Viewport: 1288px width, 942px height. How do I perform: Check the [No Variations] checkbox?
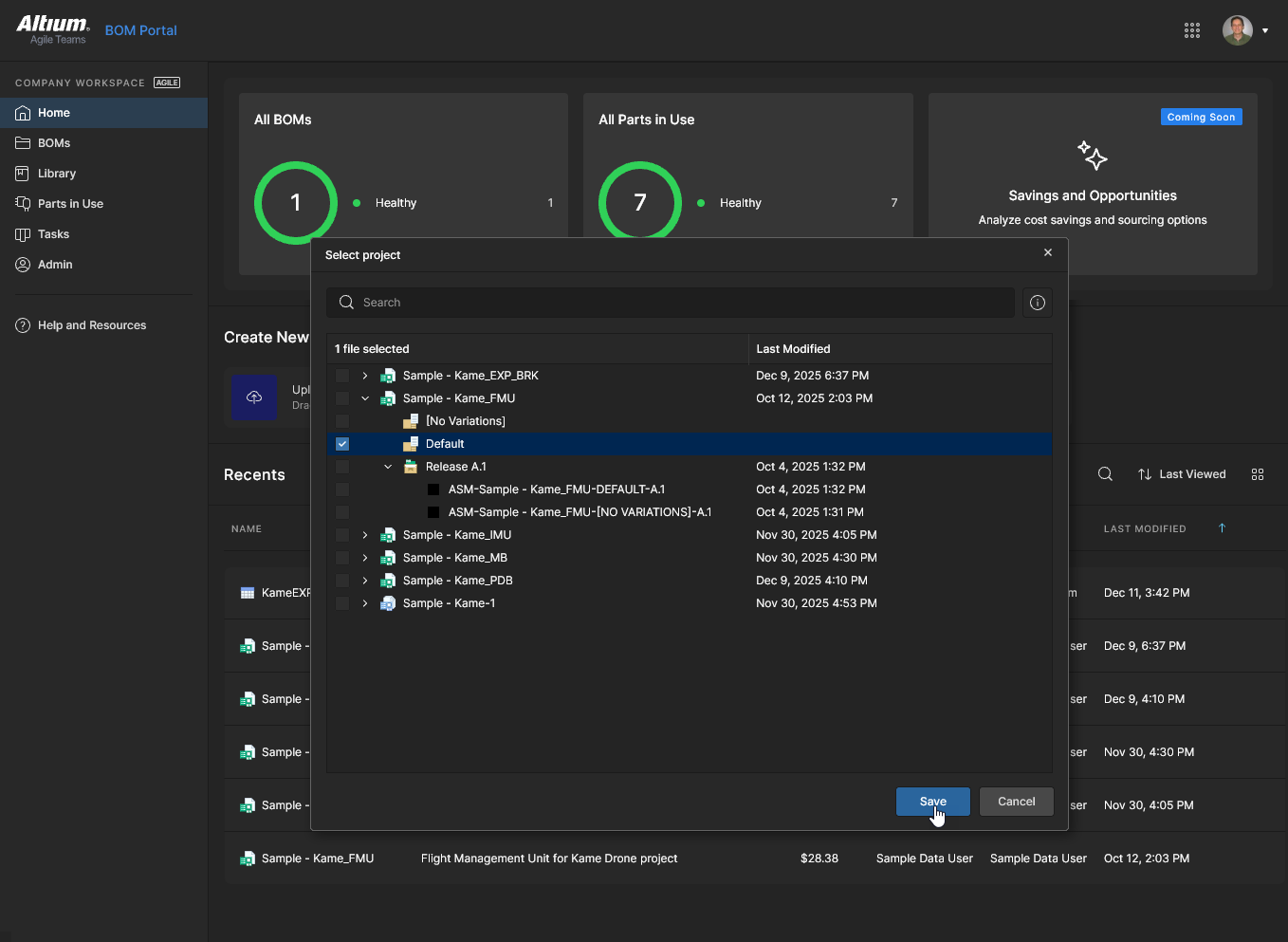[x=342, y=421]
